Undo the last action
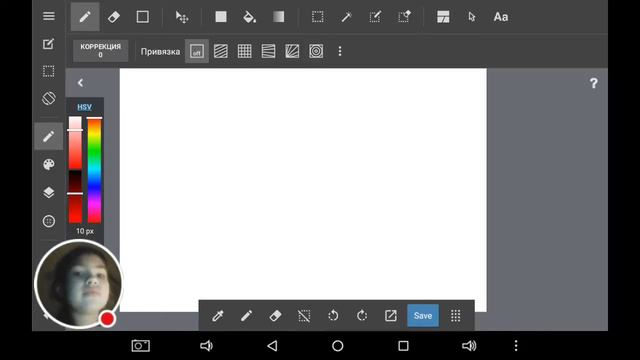The image size is (640, 360). click(333, 316)
